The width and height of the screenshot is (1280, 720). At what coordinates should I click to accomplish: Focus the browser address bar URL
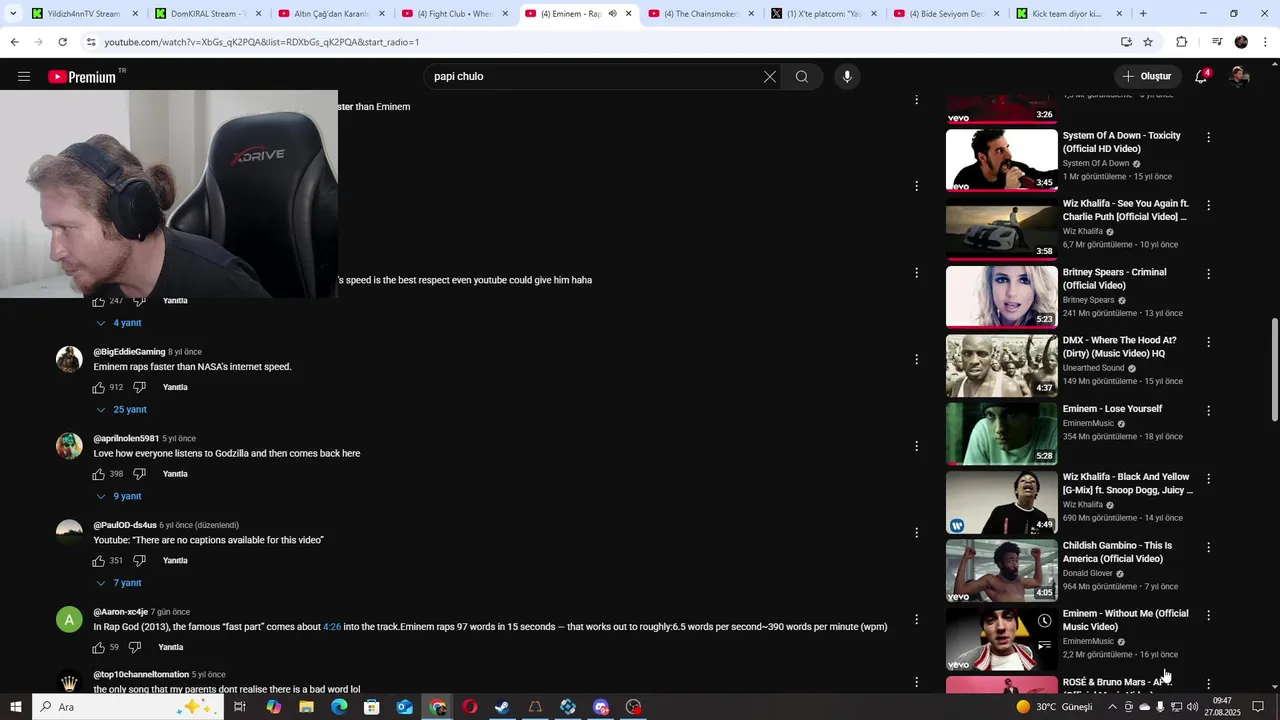[600, 42]
